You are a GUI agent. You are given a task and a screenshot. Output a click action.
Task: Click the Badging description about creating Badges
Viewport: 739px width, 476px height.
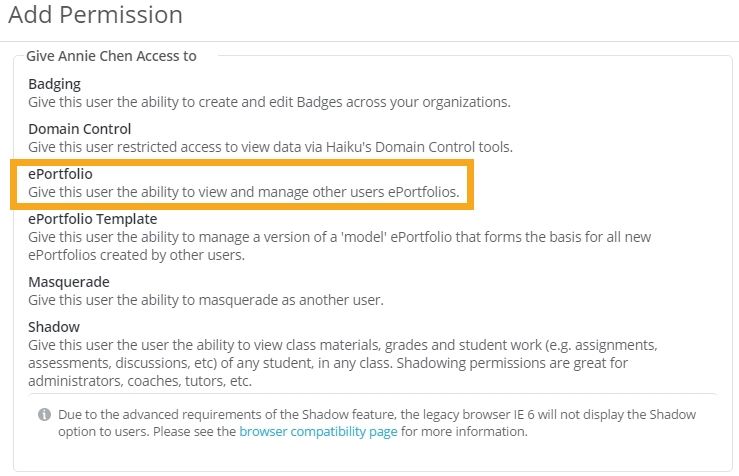click(269, 102)
